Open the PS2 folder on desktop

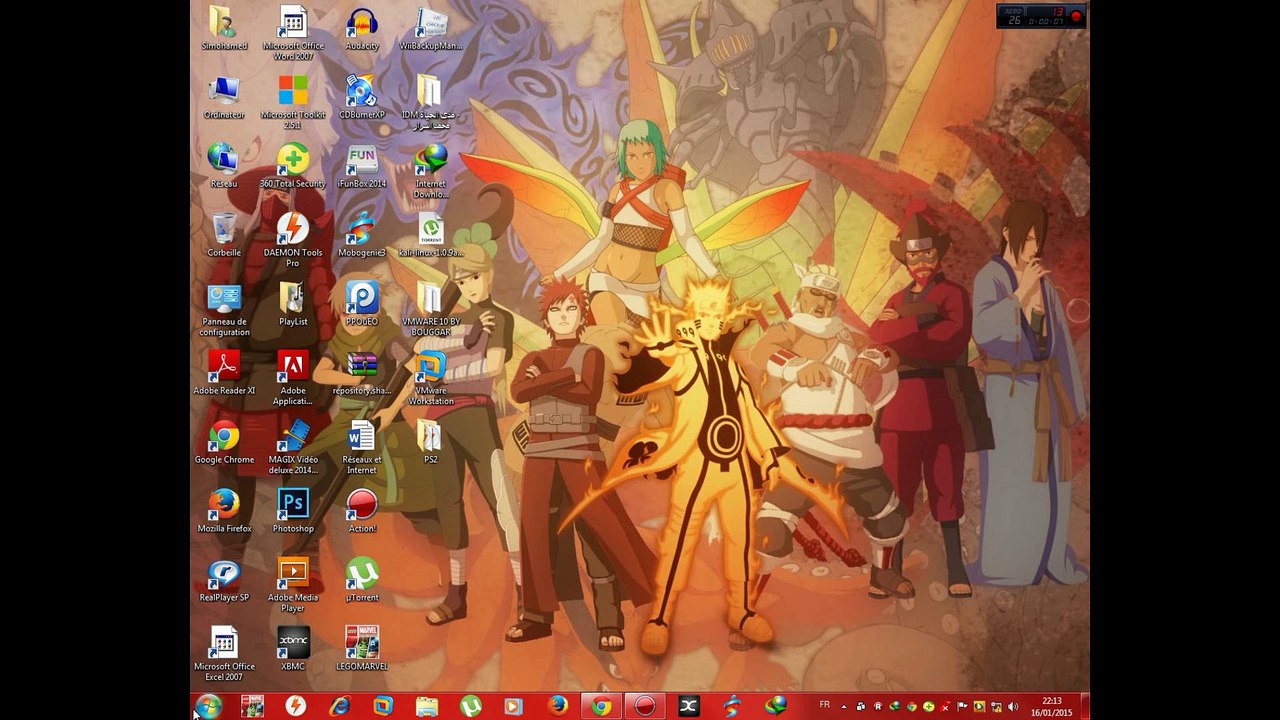click(430, 442)
